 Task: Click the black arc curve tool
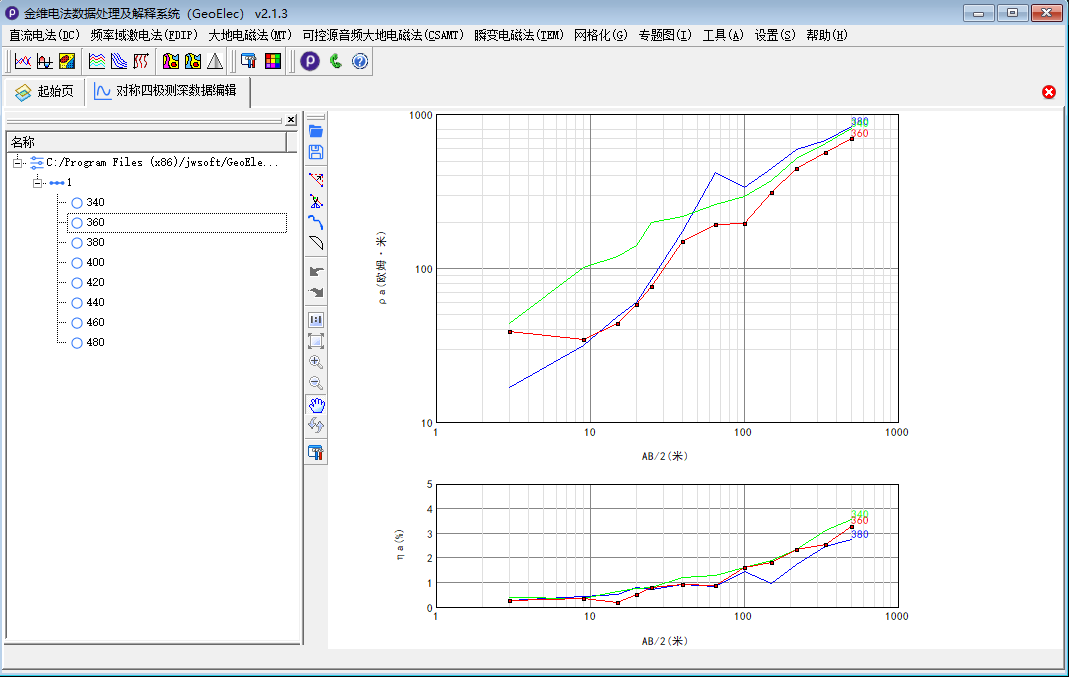[316, 243]
